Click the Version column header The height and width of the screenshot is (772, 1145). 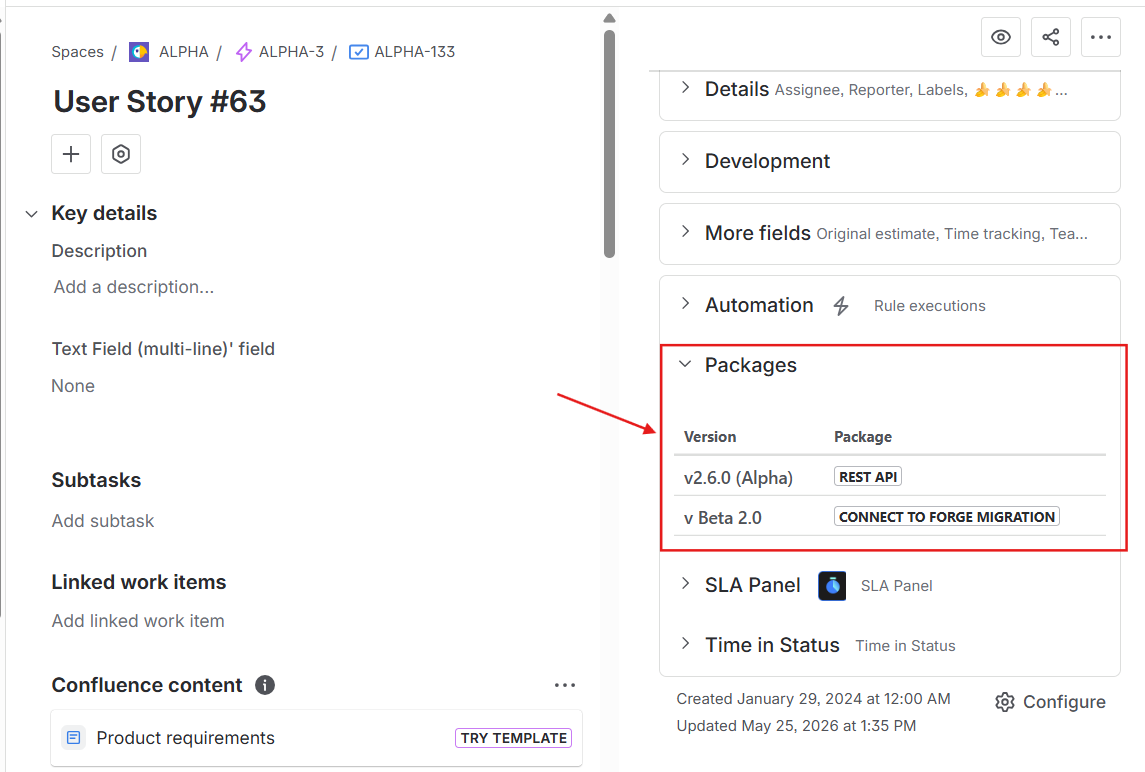click(x=710, y=437)
